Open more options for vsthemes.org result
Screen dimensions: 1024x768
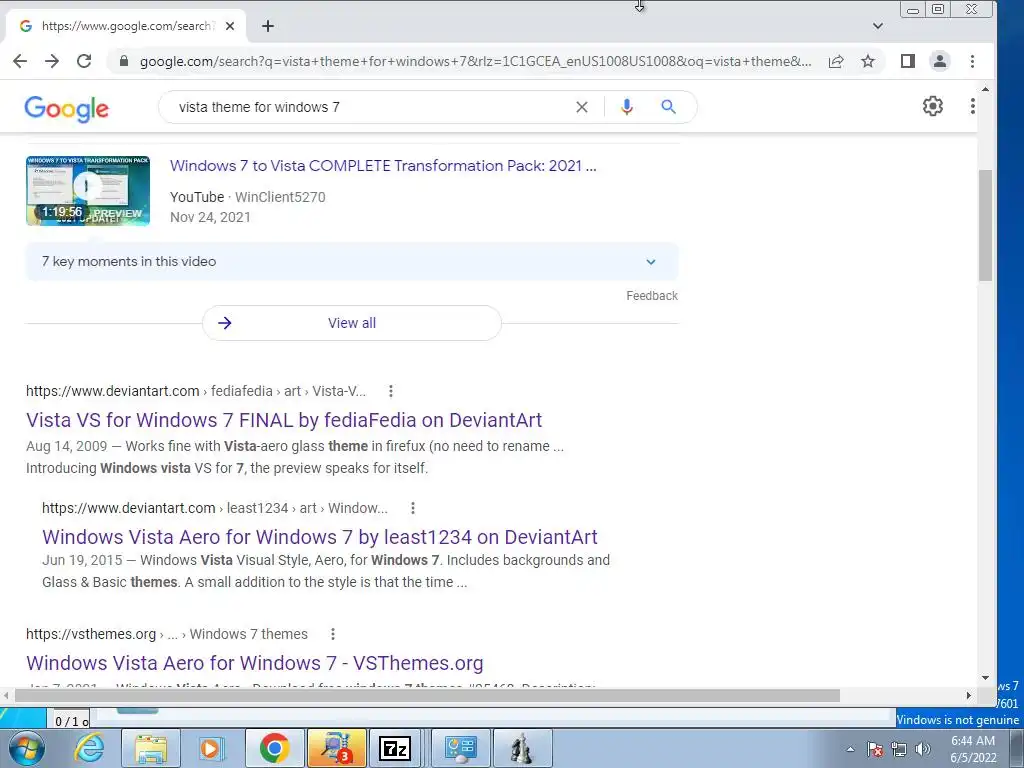click(332, 634)
